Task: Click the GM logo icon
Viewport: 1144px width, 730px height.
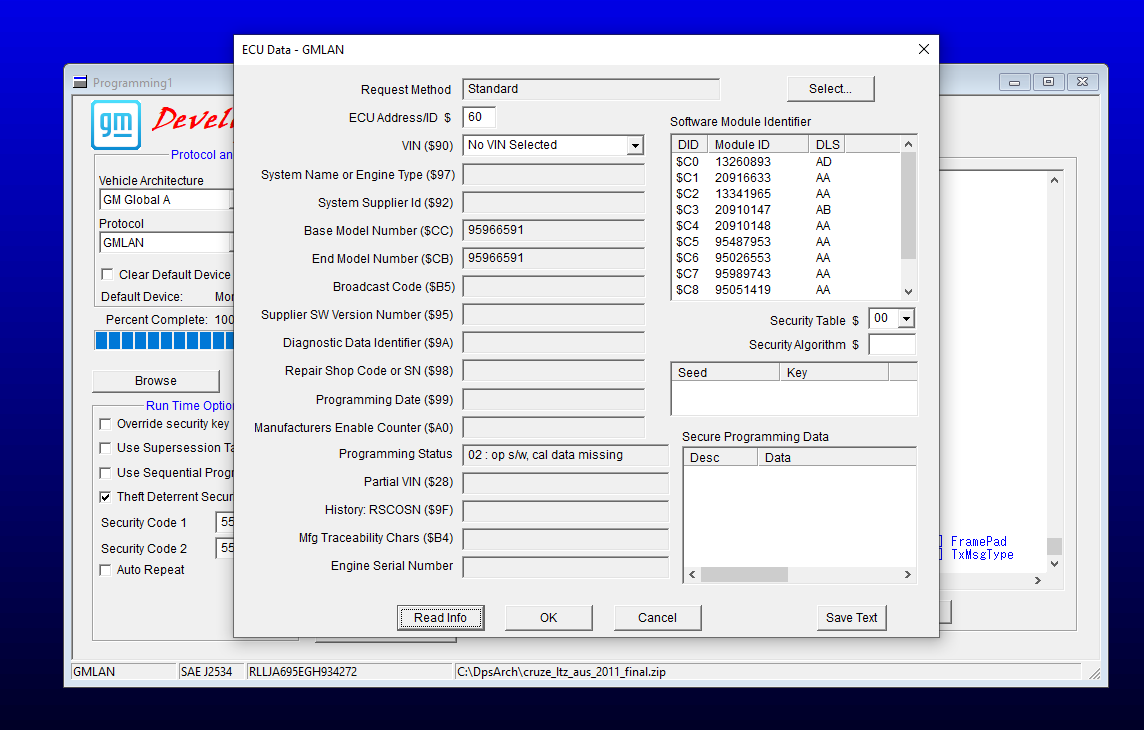Action: coord(116,125)
